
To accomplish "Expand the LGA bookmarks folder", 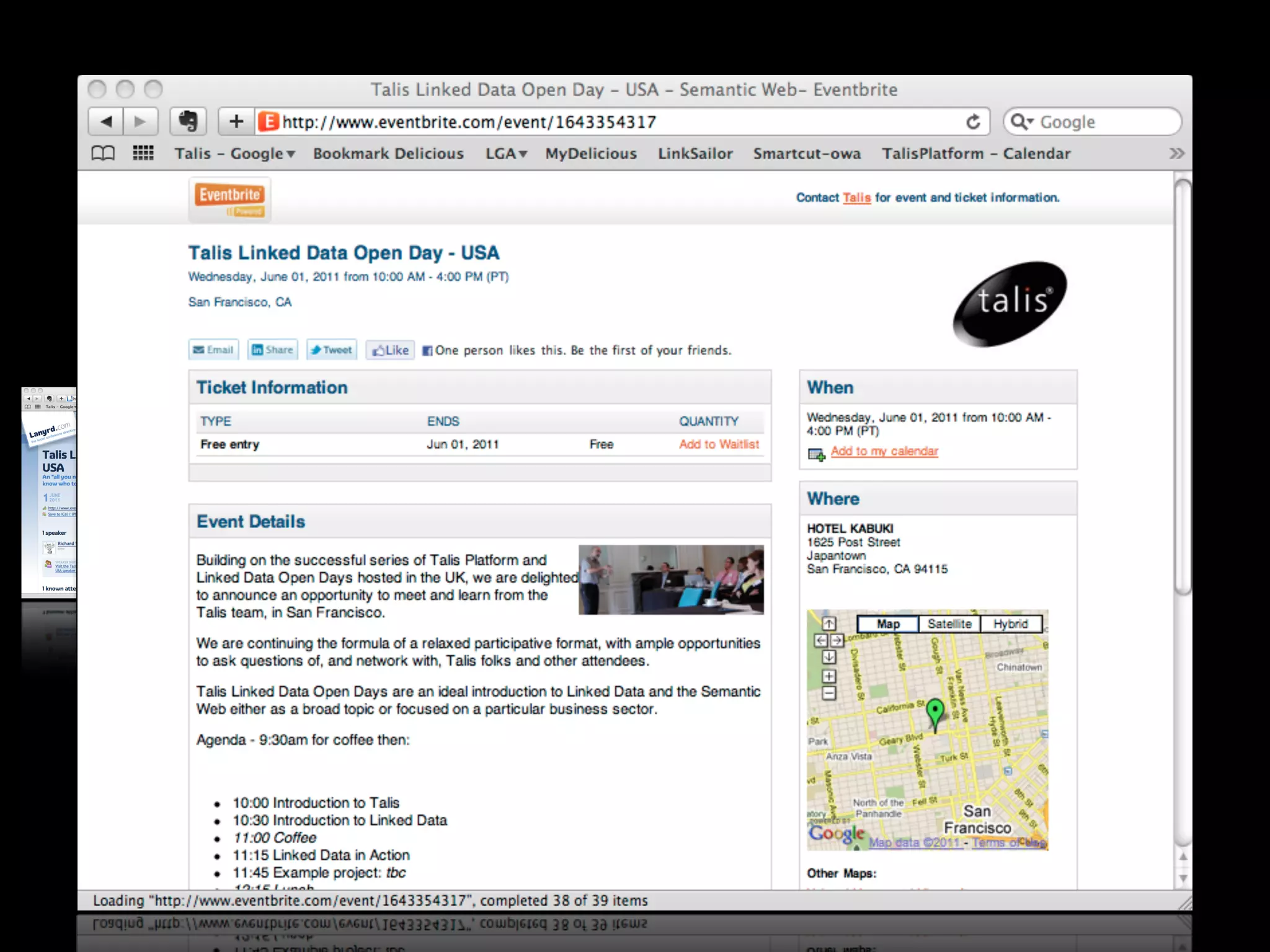I will tap(506, 154).
